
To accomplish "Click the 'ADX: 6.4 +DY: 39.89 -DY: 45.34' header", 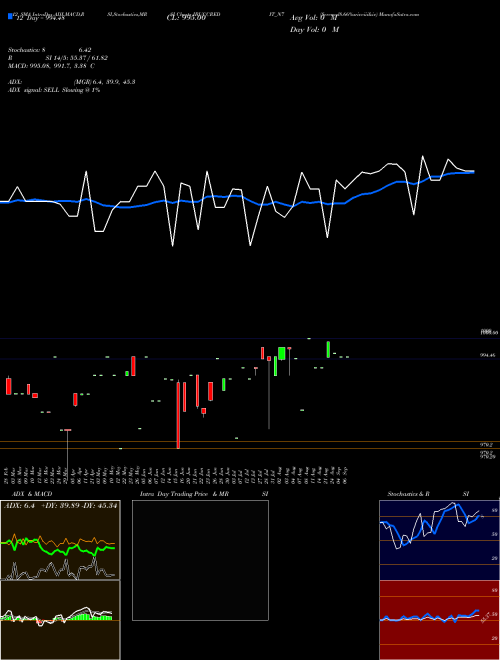I will 60,505.
